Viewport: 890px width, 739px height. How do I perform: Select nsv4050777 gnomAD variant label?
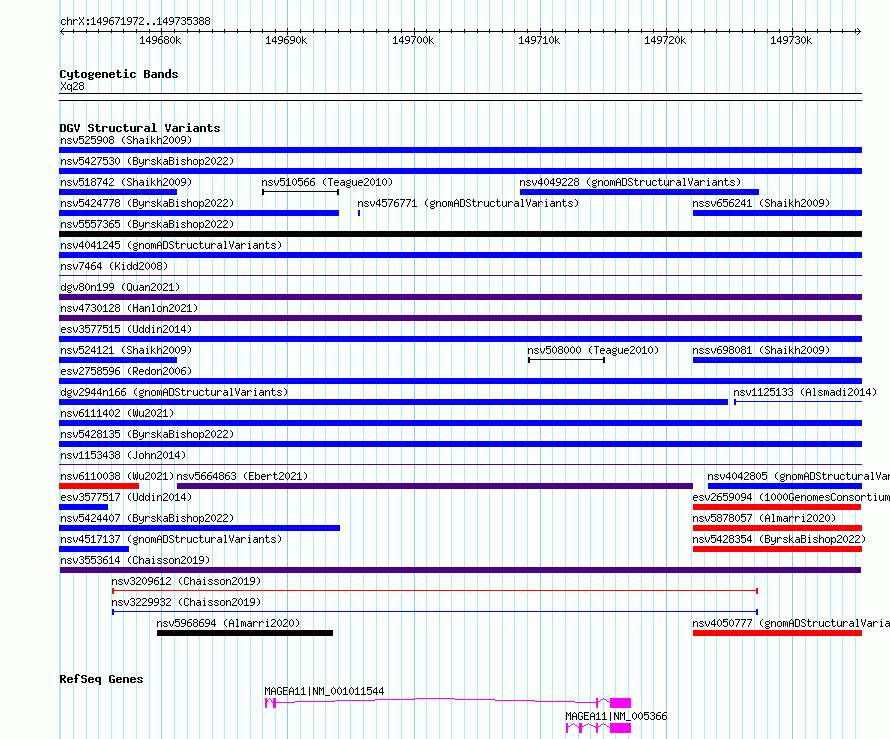(x=791, y=623)
